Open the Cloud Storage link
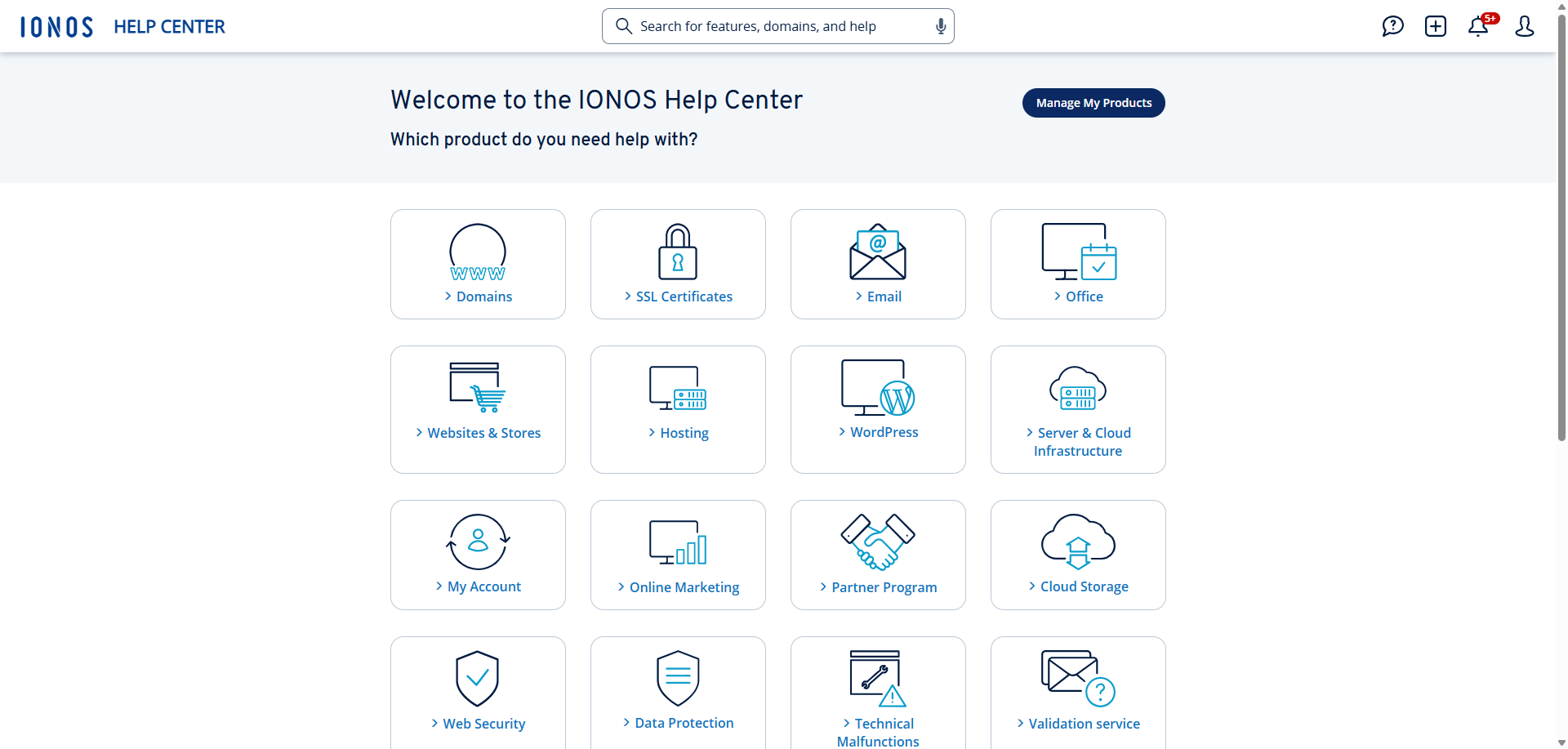This screenshot has height=749, width=1568. 1078,586
